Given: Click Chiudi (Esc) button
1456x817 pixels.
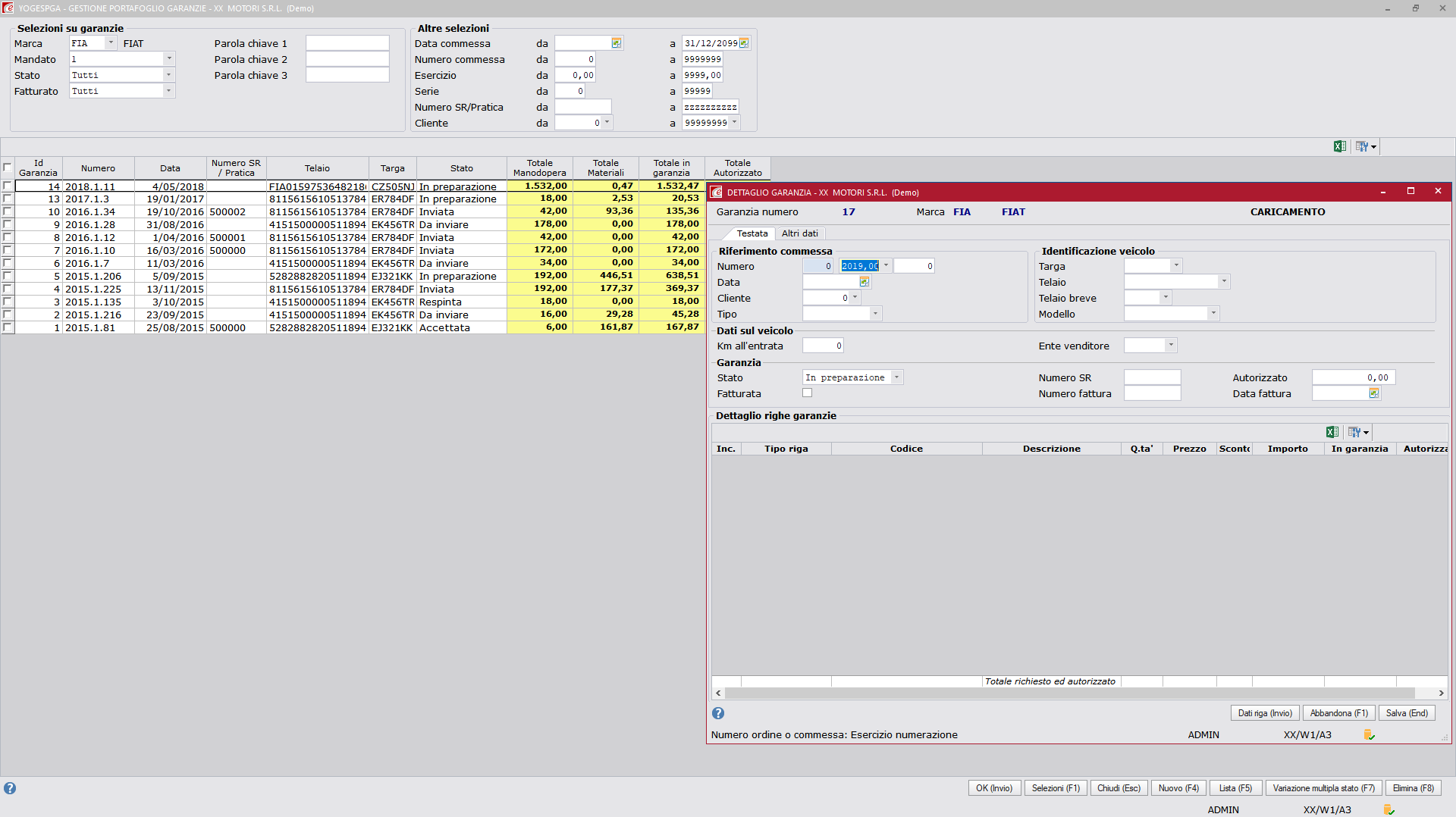Looking at the screenshot, I should pyautogui.click(x=1119, y=788).
